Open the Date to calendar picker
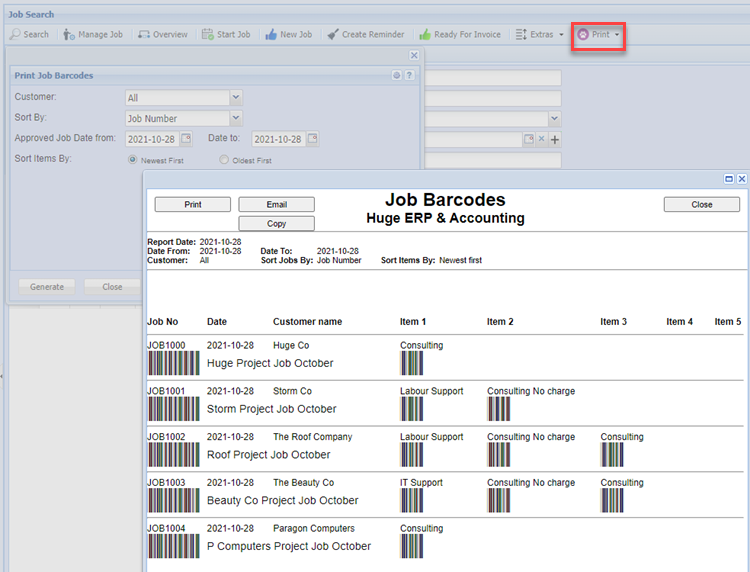This screenshot has height=572, width=750. [312, 139]
